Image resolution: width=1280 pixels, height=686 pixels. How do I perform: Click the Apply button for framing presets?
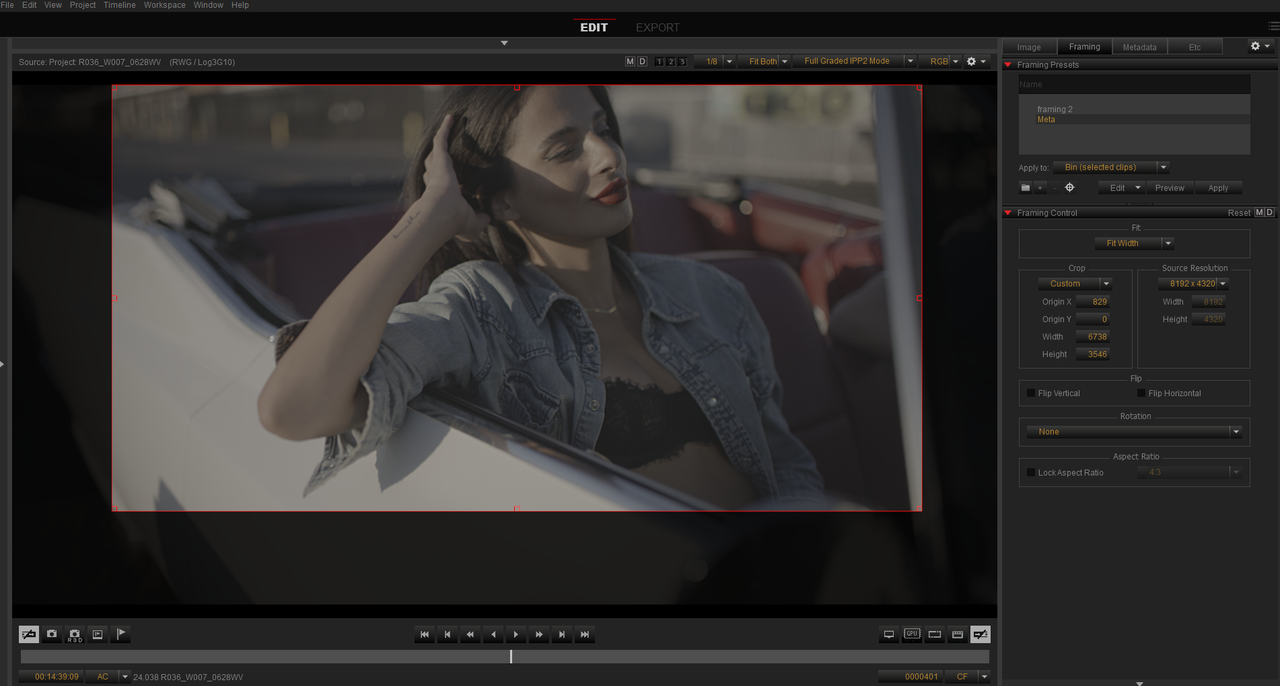pyautogui.click(x=1218, y=188)
